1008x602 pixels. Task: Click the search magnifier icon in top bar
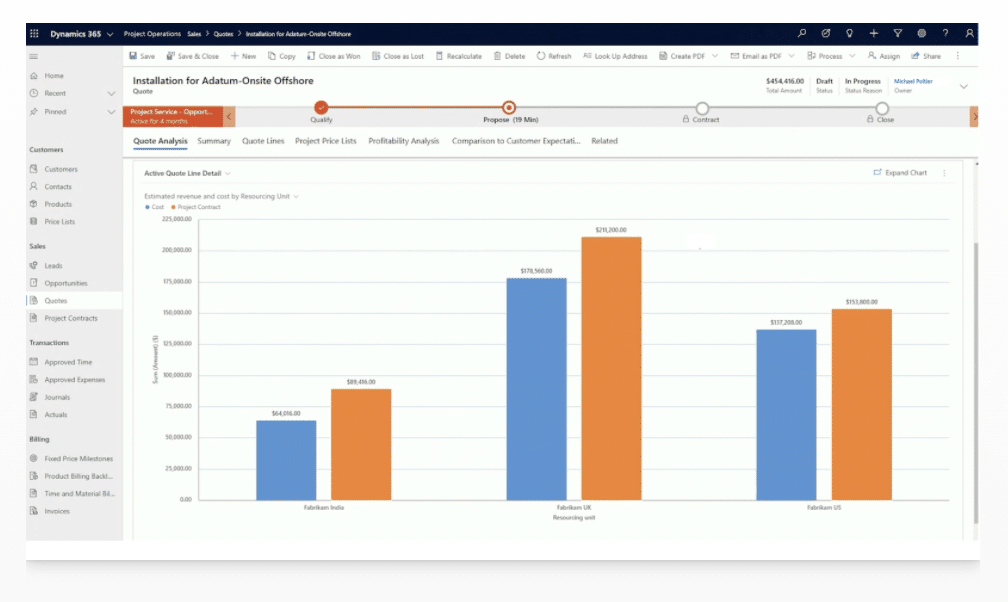tap(802, 33)
